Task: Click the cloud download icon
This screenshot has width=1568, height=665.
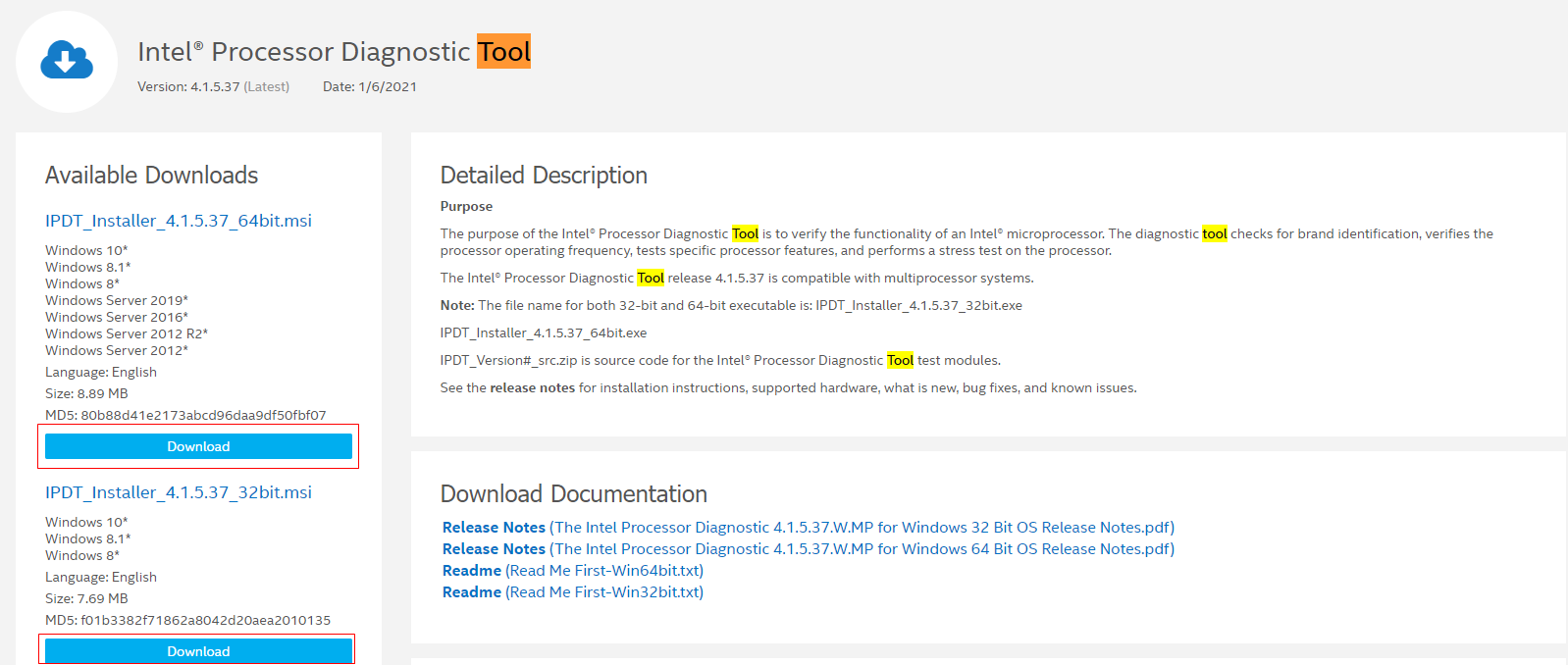Action: [x=67, y=60]
